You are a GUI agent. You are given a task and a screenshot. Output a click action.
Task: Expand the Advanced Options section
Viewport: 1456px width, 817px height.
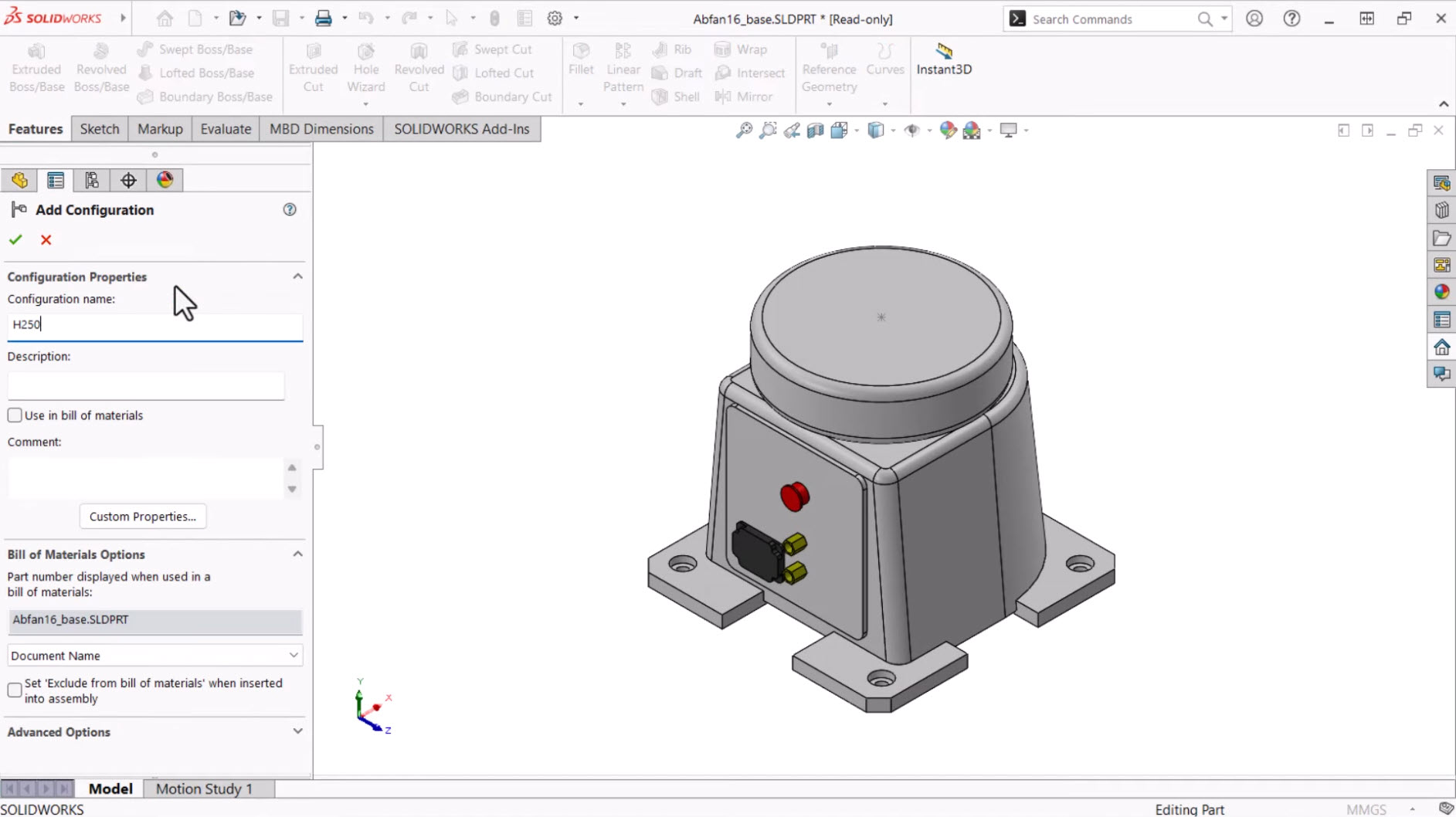[x=297, y=731]
